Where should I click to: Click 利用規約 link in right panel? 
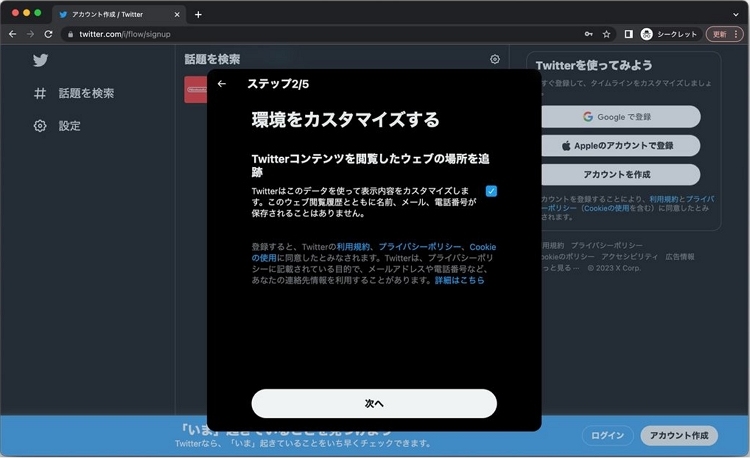point(663,199)
